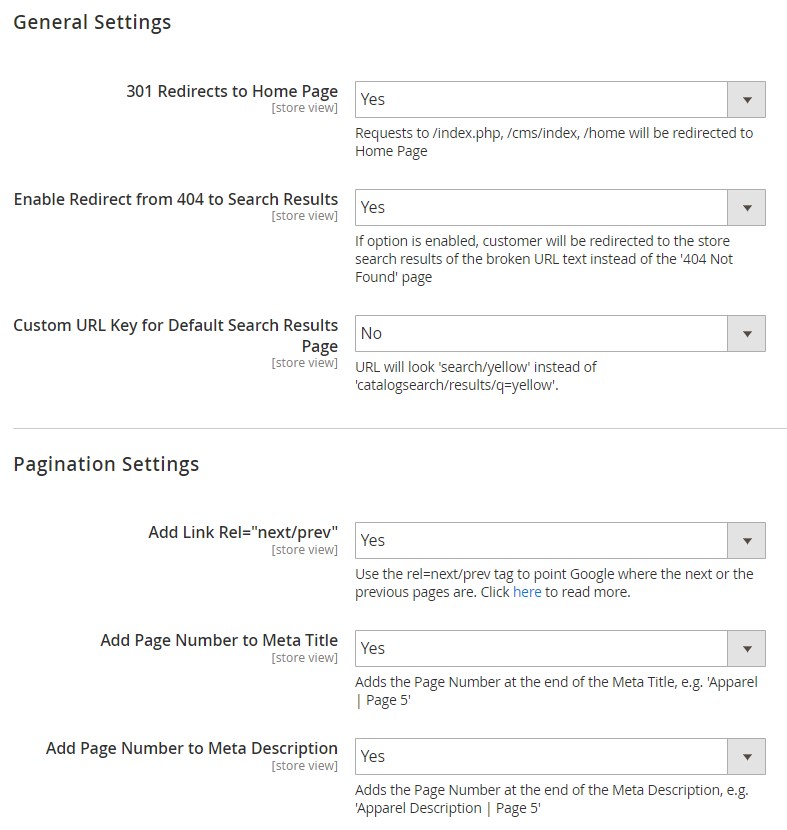The image size is (787, 830).
Task: Click the "Add Page Number to Meta Title" label
Action: 219,640
